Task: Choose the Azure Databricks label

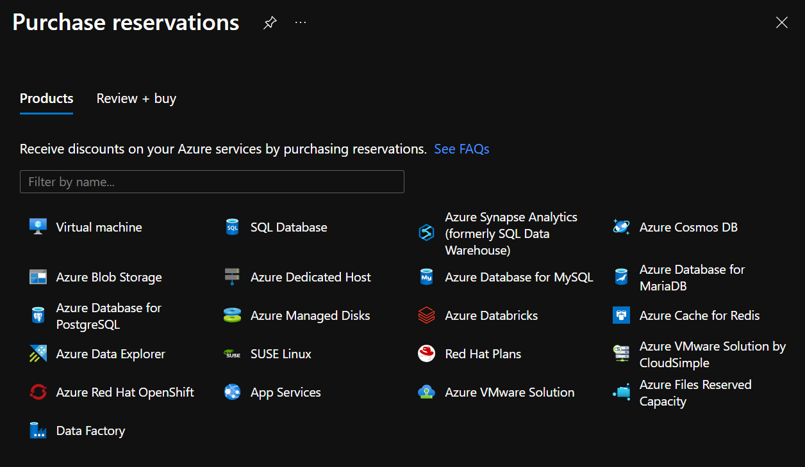Action: coord(491,316)
